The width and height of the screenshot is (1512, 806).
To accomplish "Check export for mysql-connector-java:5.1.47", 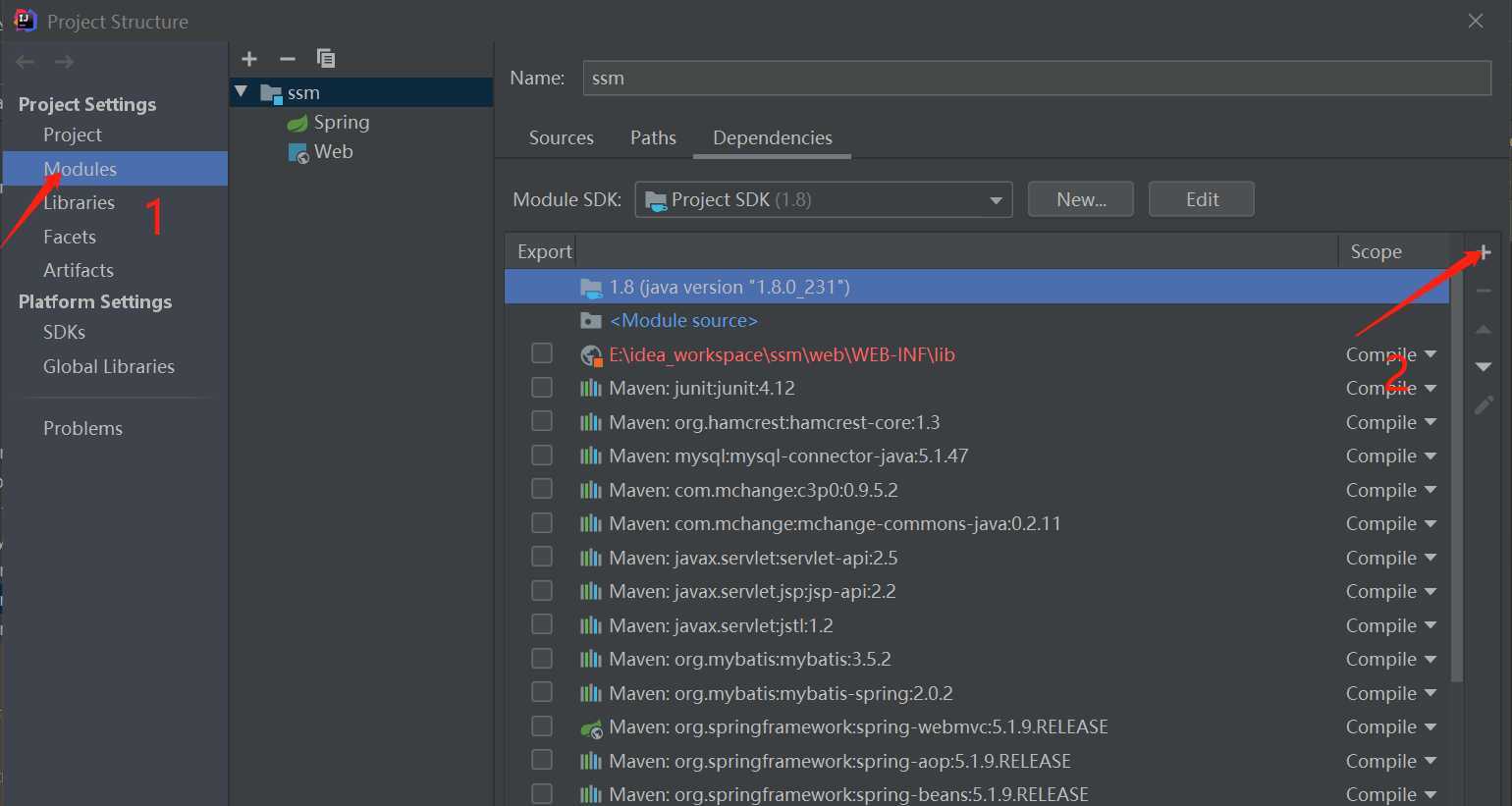I will point(542,456).
